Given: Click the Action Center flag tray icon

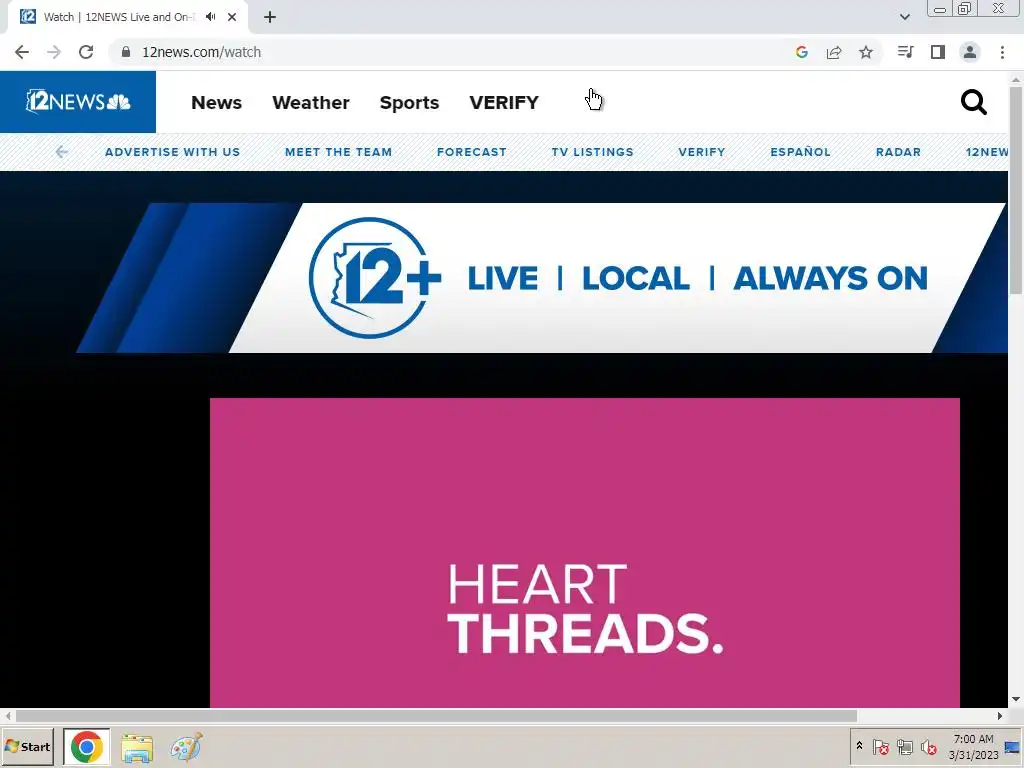Looking at the screenshot, I should (880, 746).
